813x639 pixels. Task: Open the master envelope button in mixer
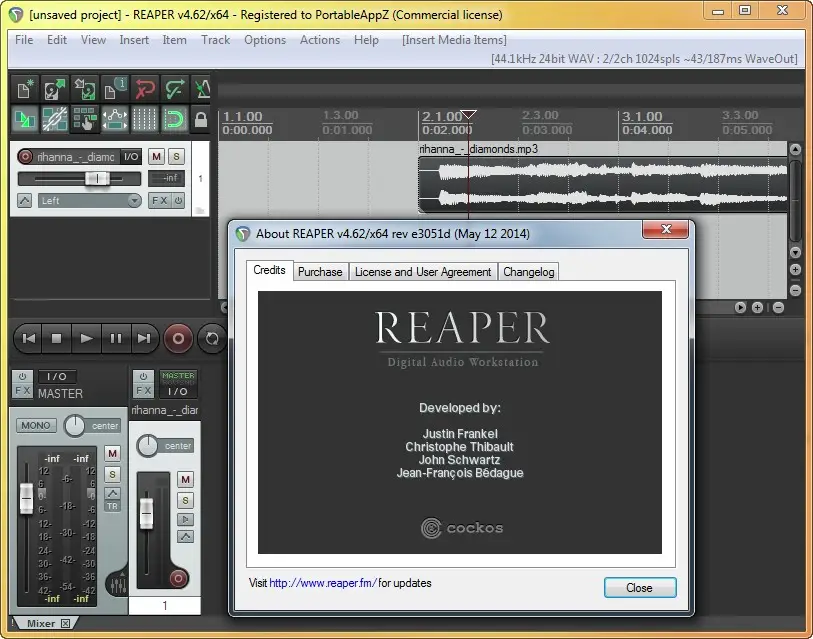[x=113, y=493]
